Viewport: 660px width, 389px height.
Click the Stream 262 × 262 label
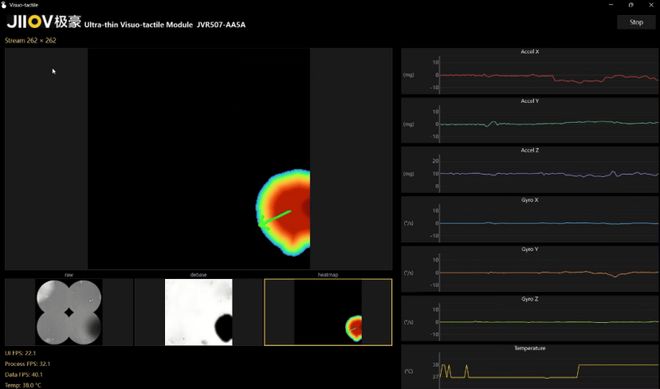30,40
